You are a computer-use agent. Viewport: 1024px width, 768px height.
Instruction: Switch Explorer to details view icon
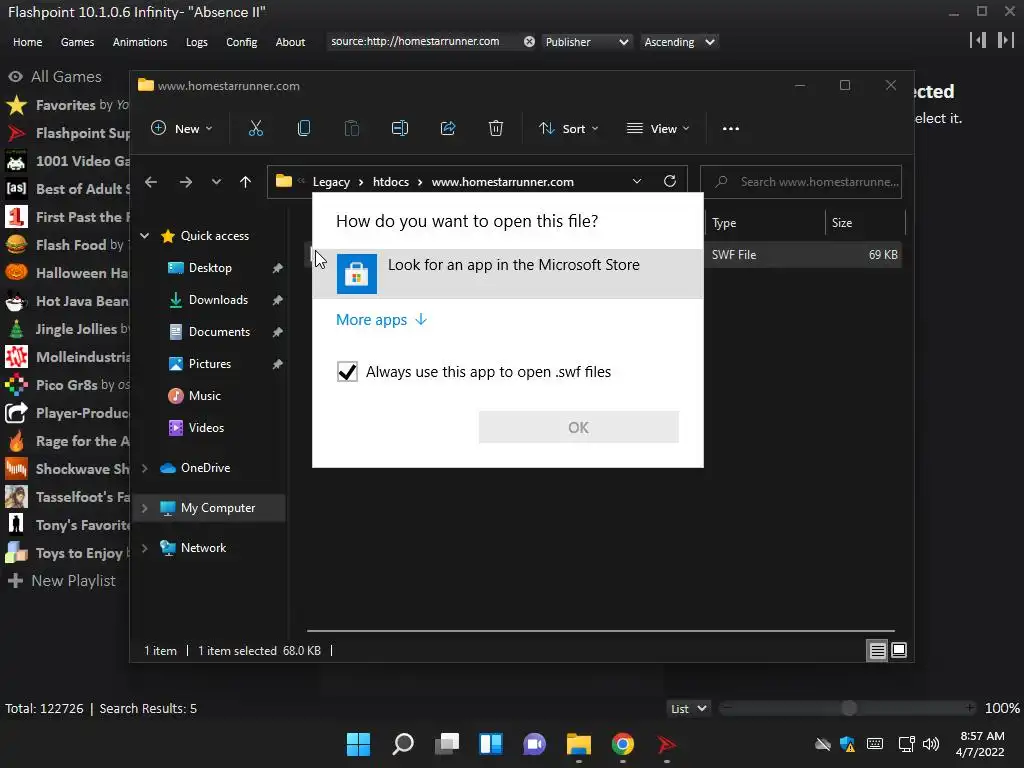877,650
